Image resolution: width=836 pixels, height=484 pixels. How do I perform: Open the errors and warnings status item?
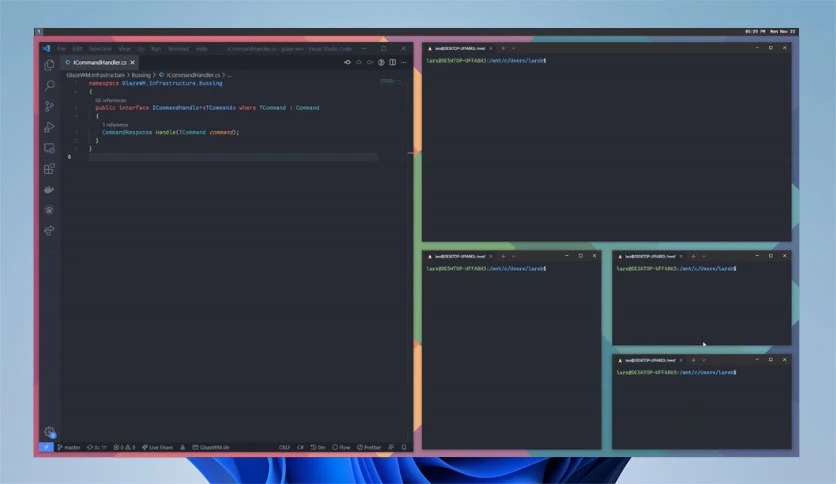124,447
